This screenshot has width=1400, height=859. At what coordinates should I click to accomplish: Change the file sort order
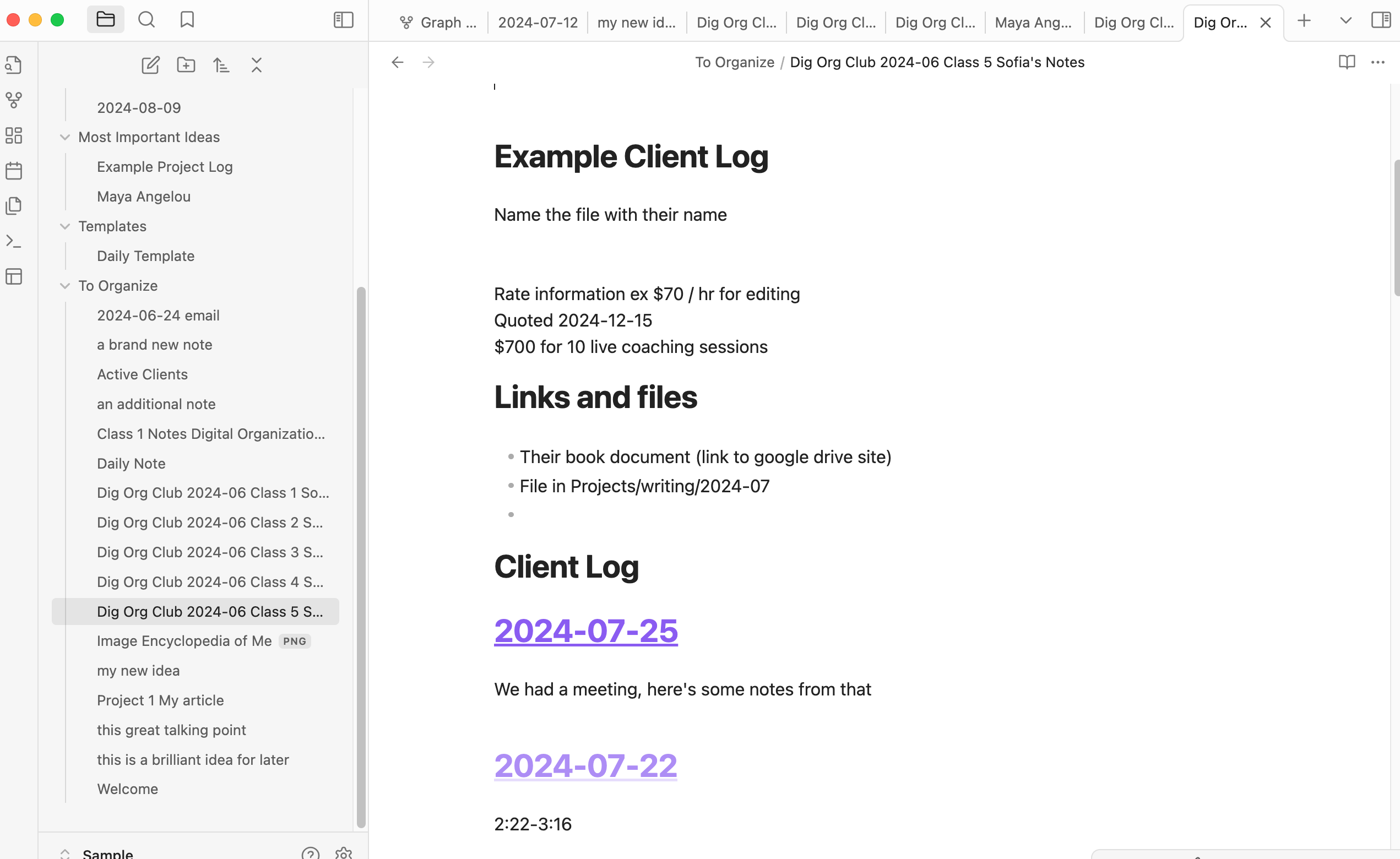point(221,65)
